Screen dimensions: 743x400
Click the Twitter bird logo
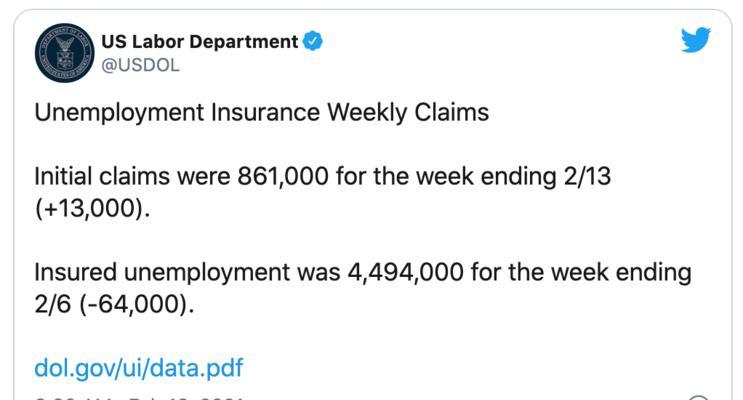click(696, 40)
